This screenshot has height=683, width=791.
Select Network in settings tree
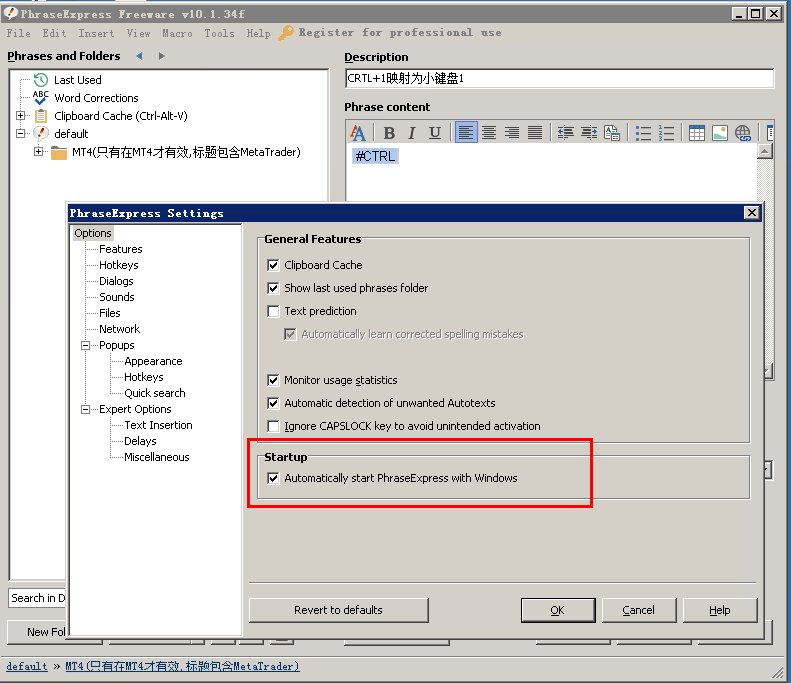pyautogui.click(x=119, y=329)
